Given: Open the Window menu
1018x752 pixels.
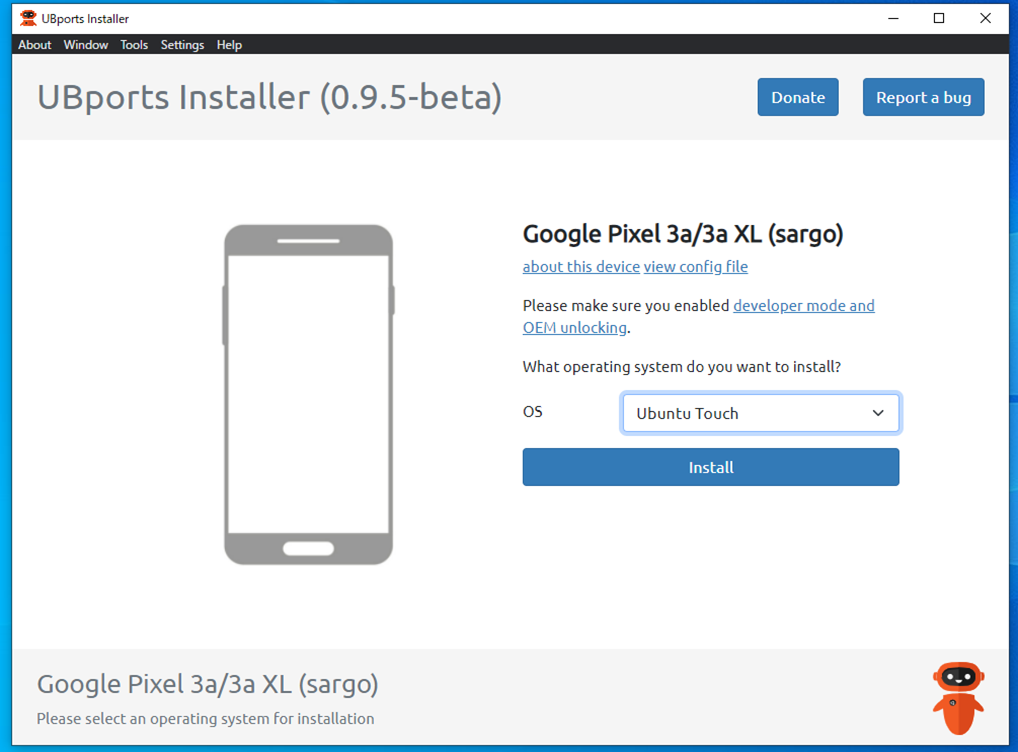Looking at the screenshot, I should tap(86, 45).
